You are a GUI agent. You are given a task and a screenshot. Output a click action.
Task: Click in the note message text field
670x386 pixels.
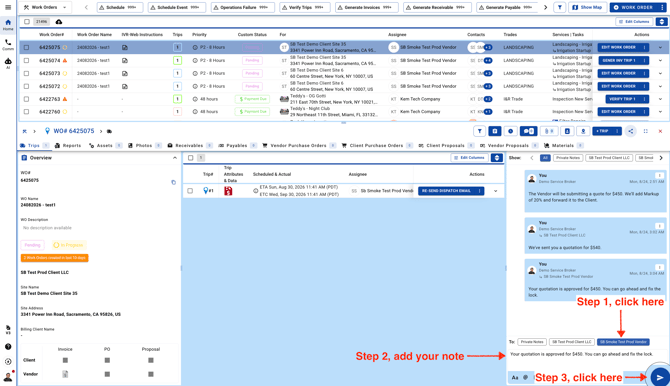588,359
